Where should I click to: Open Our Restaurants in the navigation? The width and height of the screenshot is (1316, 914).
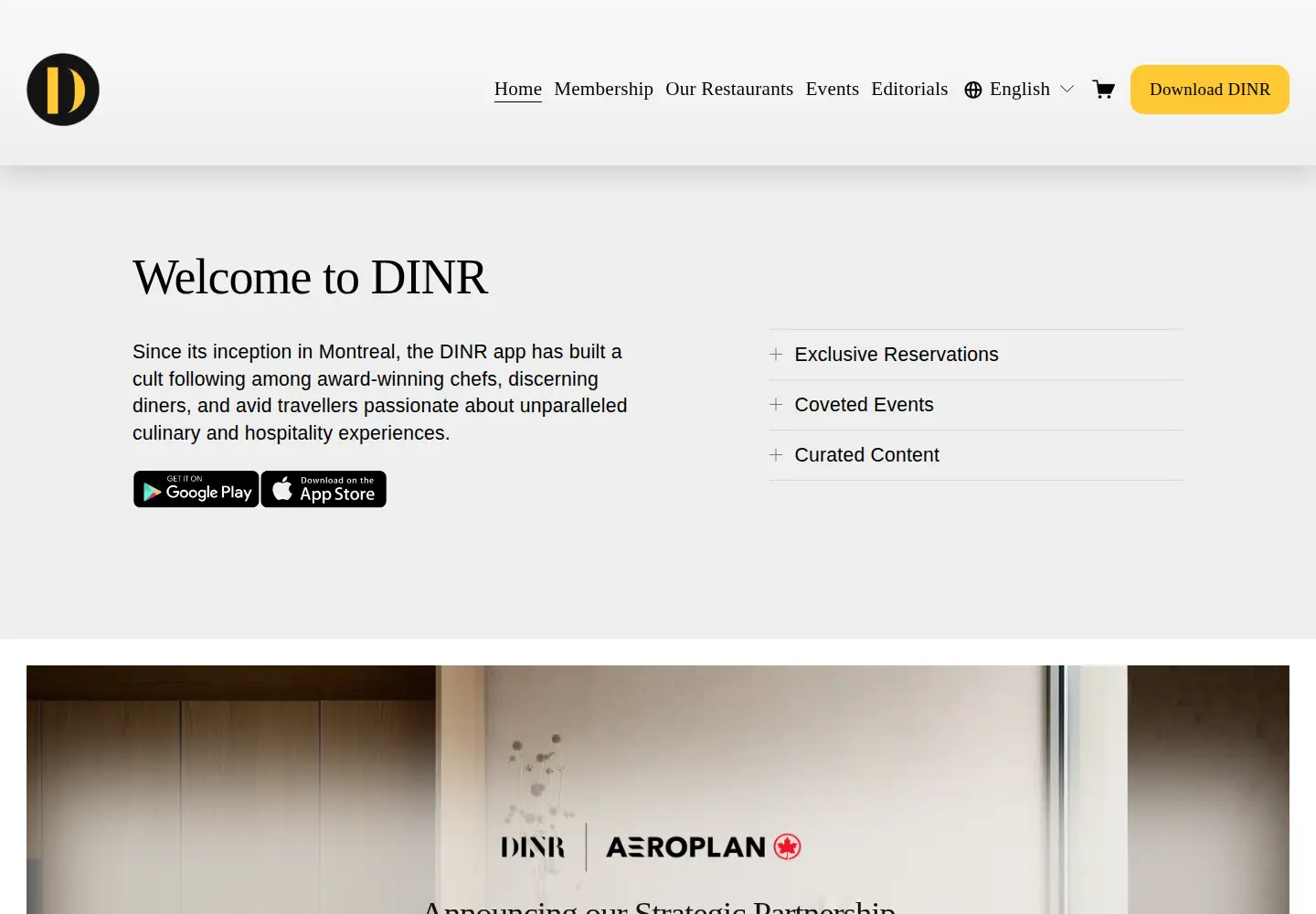(x=729, y=89)
